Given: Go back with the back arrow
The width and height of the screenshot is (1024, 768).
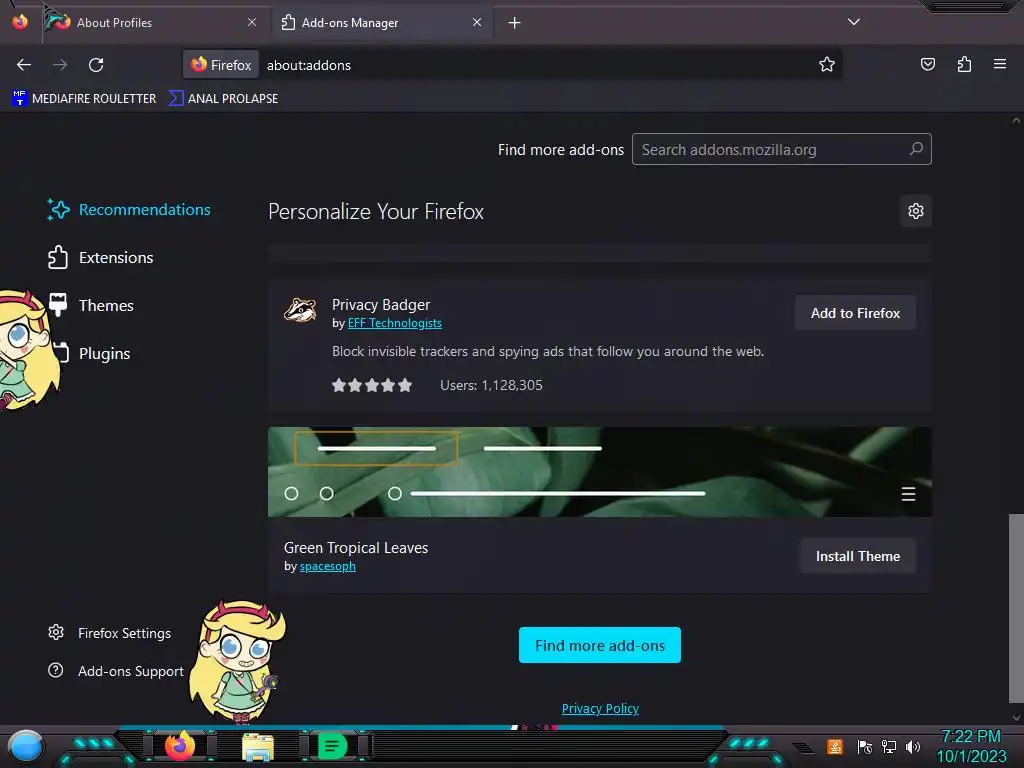Looking at the screenshot, I should pos(24,65).
